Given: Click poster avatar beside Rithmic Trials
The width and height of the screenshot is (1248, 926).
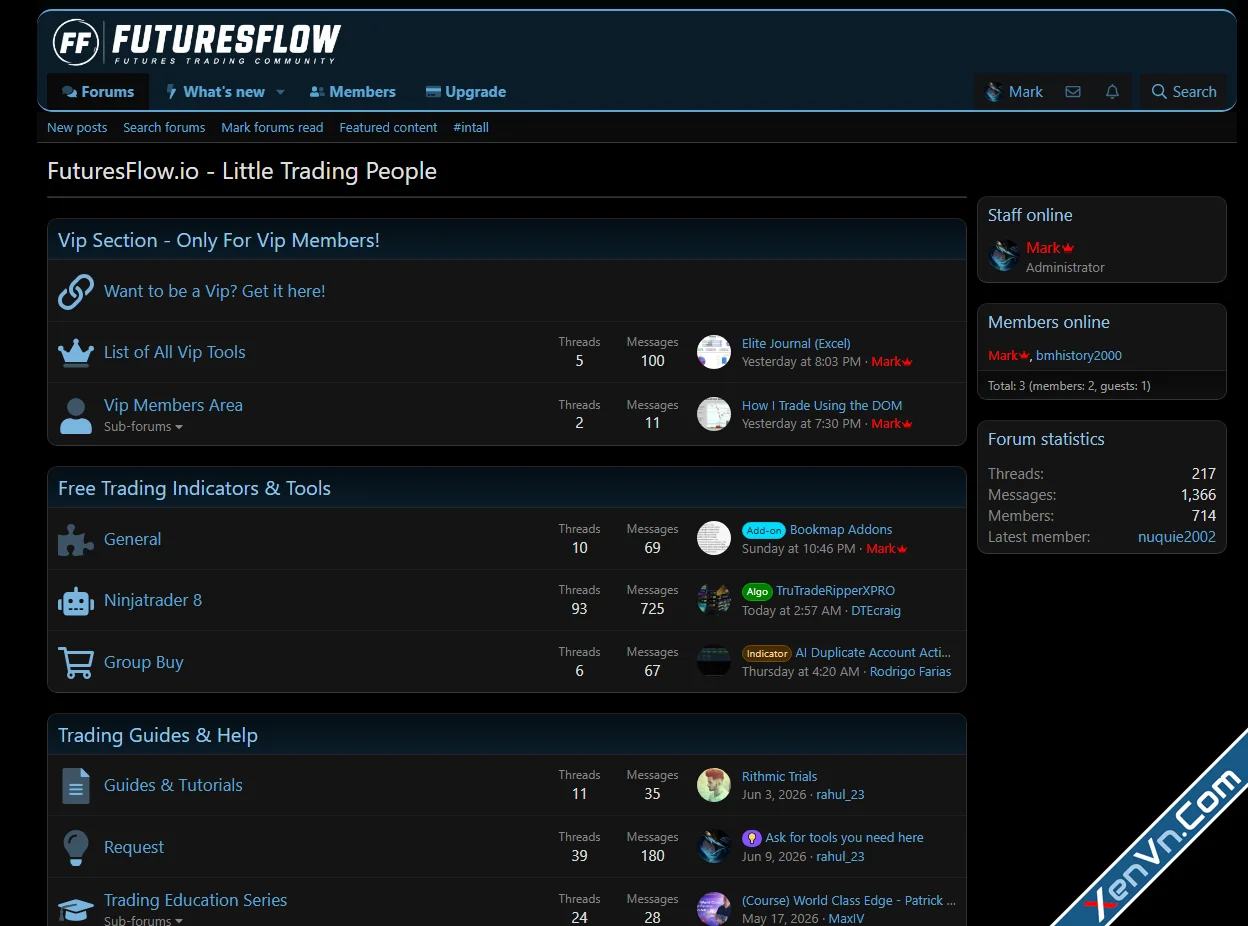Looking at the screenshot, I should [714, 785].
